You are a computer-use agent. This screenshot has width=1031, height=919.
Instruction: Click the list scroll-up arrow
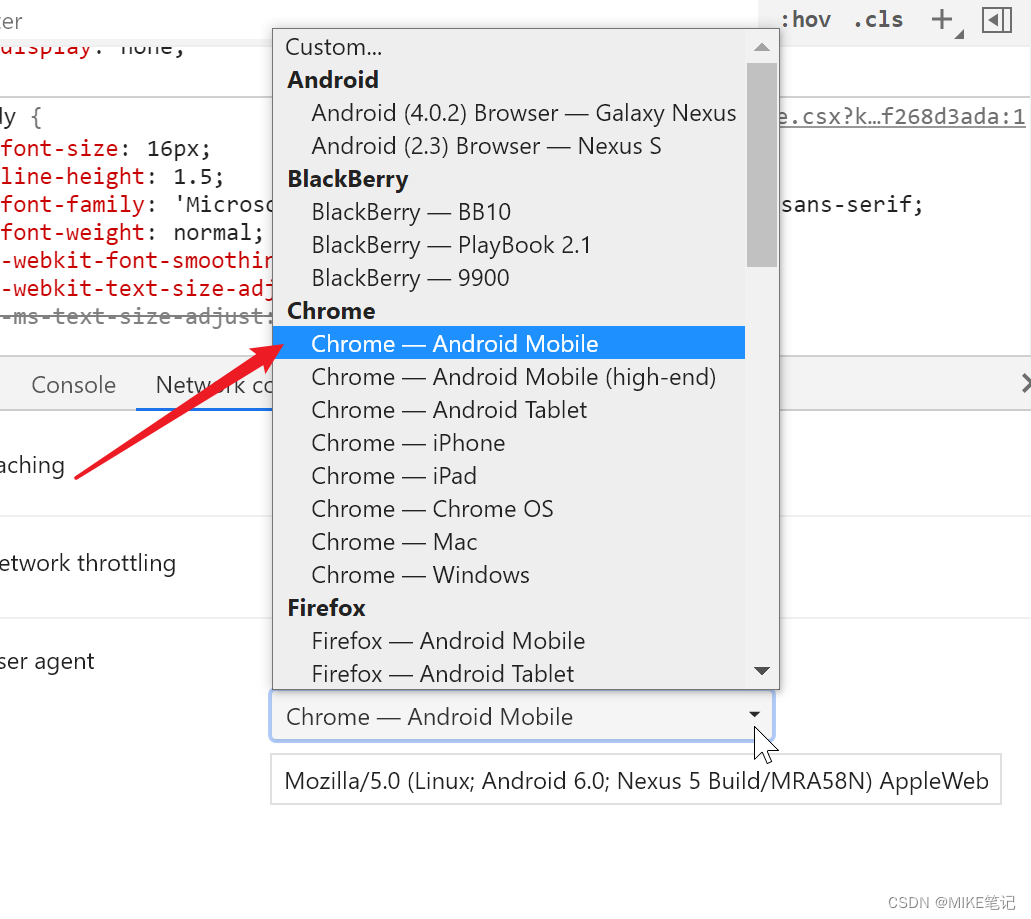(x=761, y=47)
